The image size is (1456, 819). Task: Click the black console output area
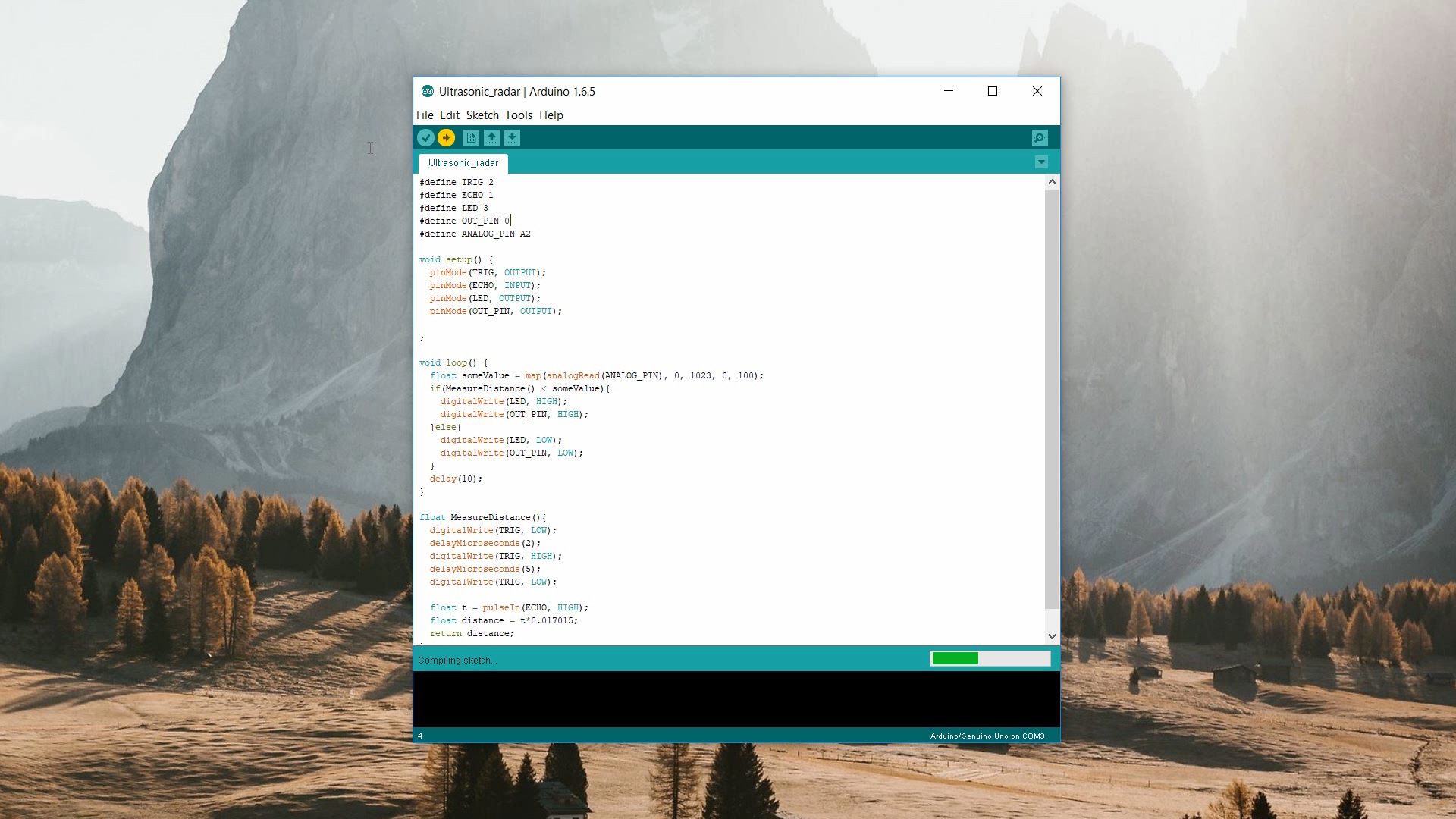[736, 699]
